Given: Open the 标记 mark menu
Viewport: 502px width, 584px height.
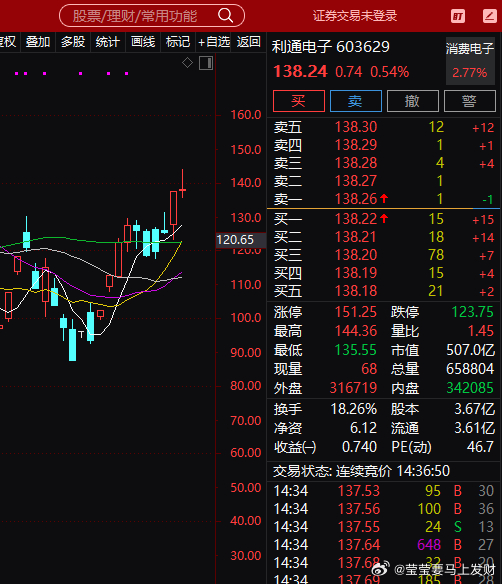Looking at the screenshot, I should 178,42.
